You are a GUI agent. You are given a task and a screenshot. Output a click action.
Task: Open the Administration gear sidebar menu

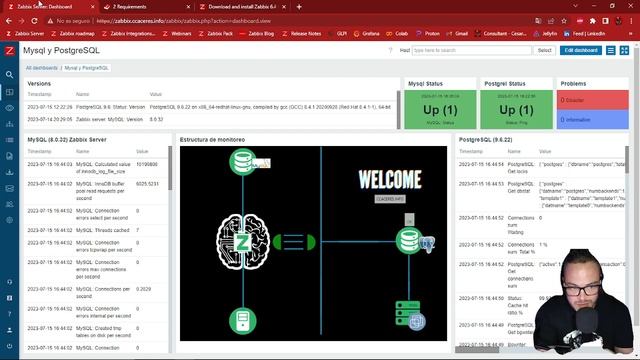9,220
